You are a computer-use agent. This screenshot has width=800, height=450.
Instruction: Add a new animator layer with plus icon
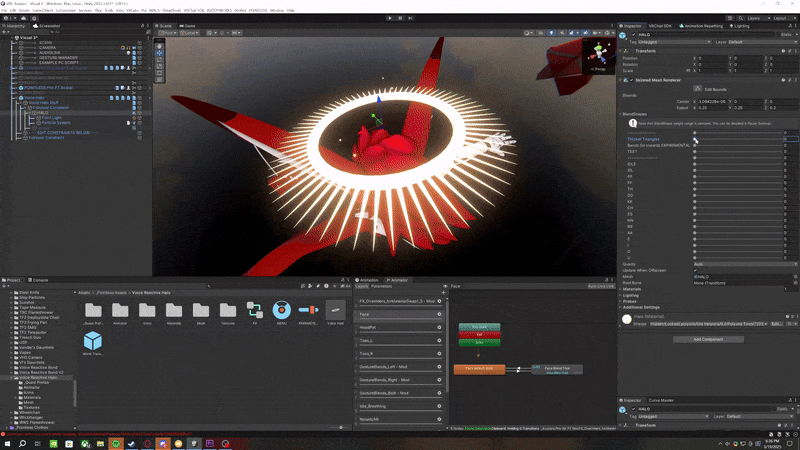click(x=443, y=292)
